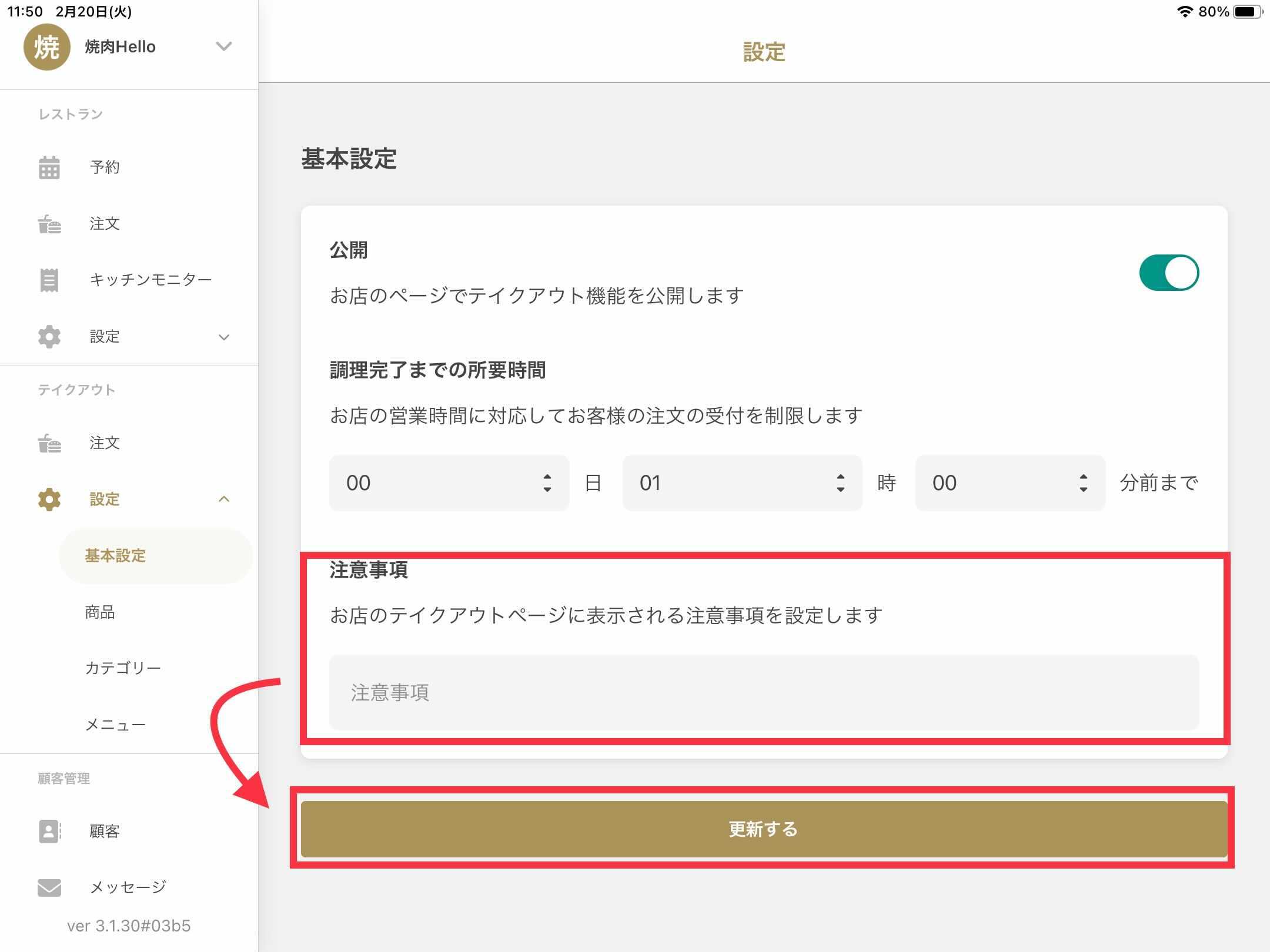The width and height of the screenshot is (1270, 952).
Task: Open the minutes dropdown before 分前まで
Action: tap(1010, 483)
